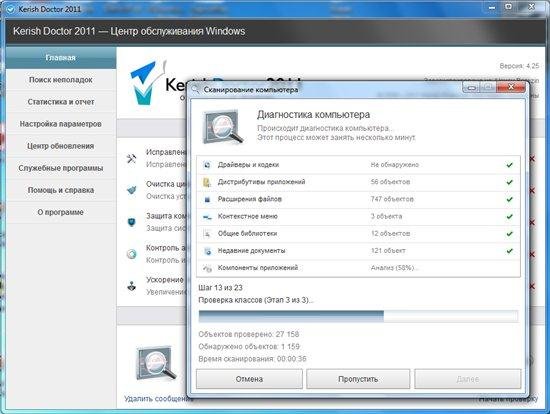Click Пропустить to skip step
This screenshot has width=550, height=414.
click(358, 379)
